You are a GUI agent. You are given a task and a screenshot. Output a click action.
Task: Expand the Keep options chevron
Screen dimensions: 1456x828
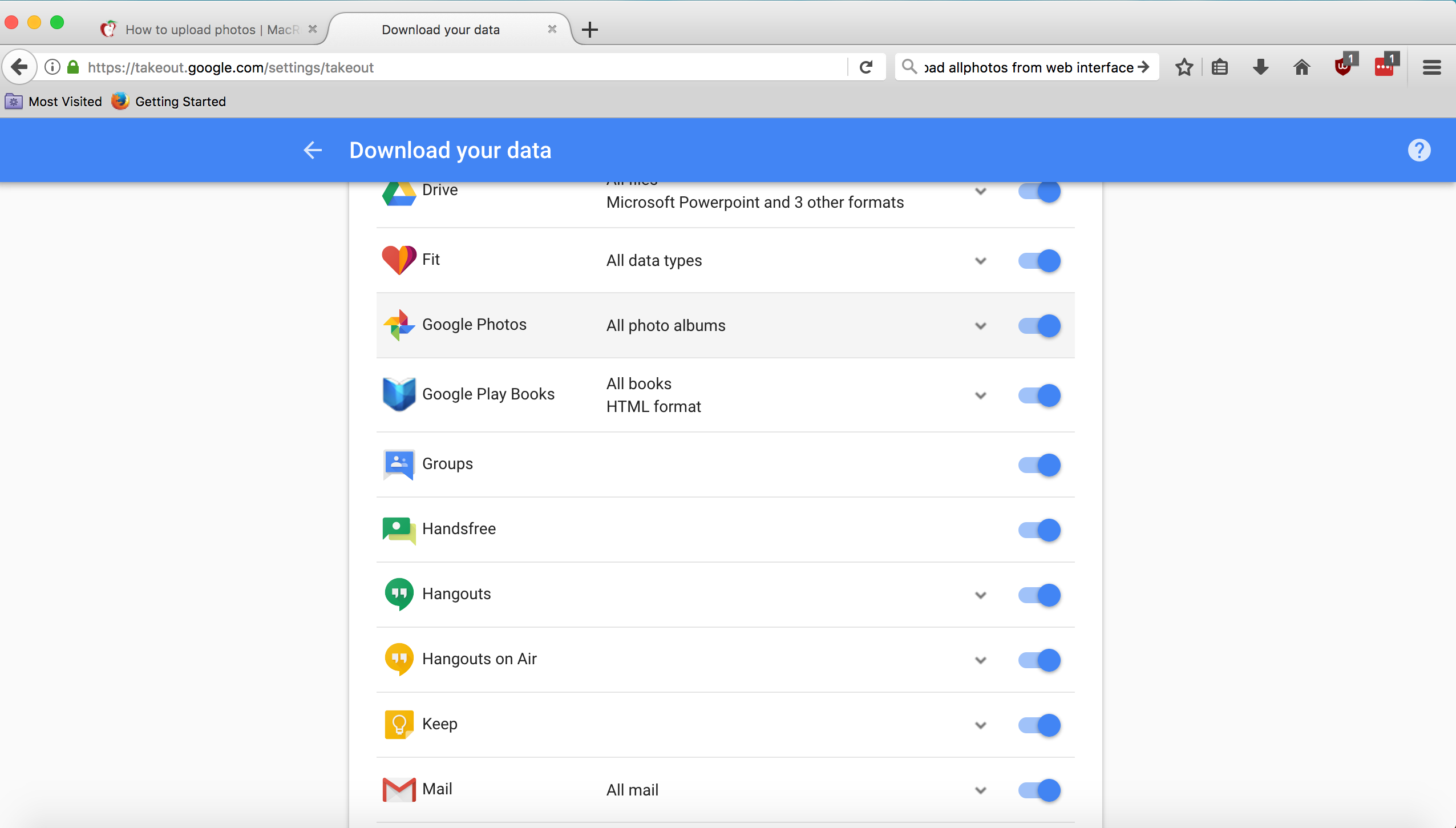click(x=981, y=726)
